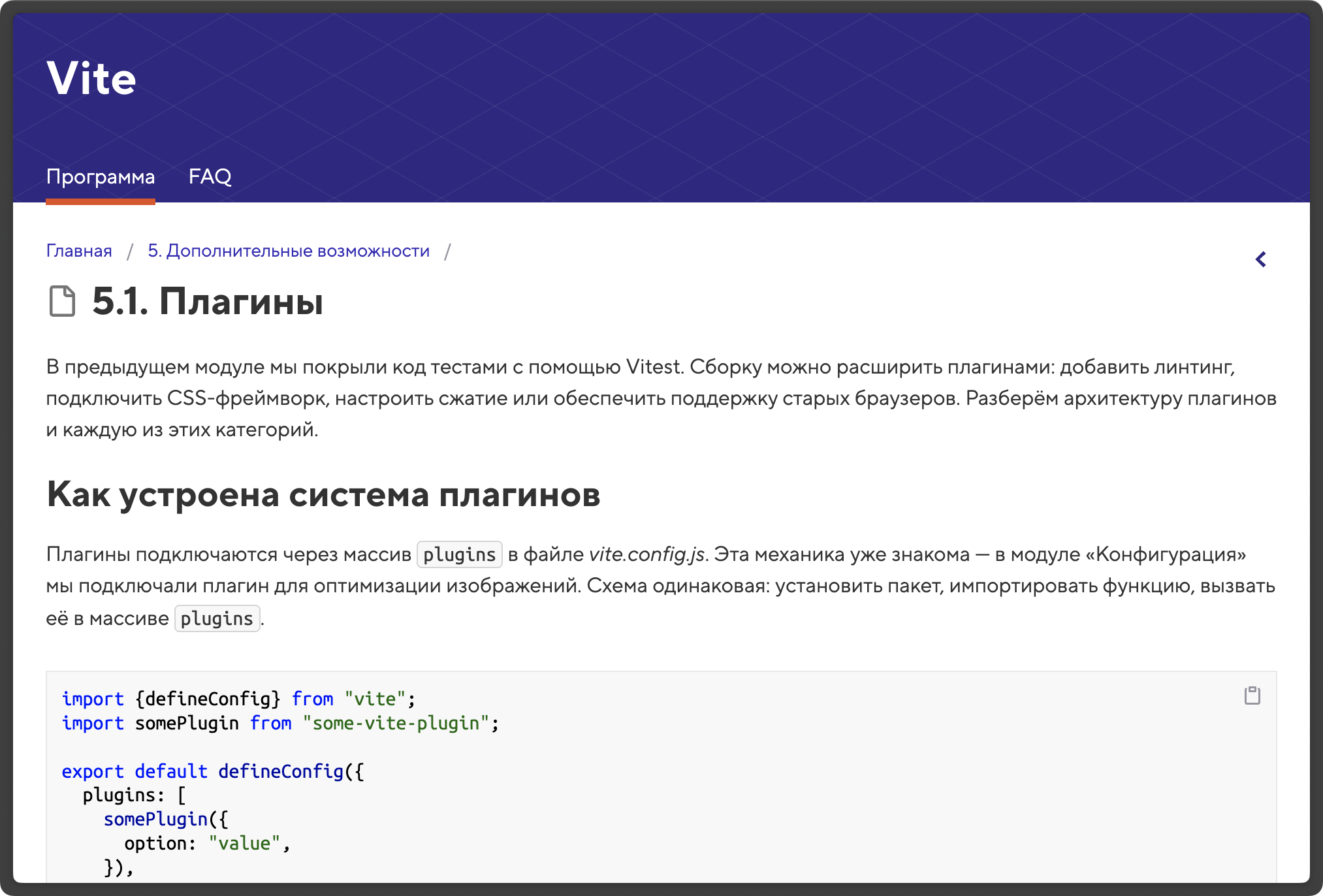Image resolution: width=1323 pixels, height=896 pixels.
Task: Click «Конфигурация» module mention in text
Action: pos(1166,554)
